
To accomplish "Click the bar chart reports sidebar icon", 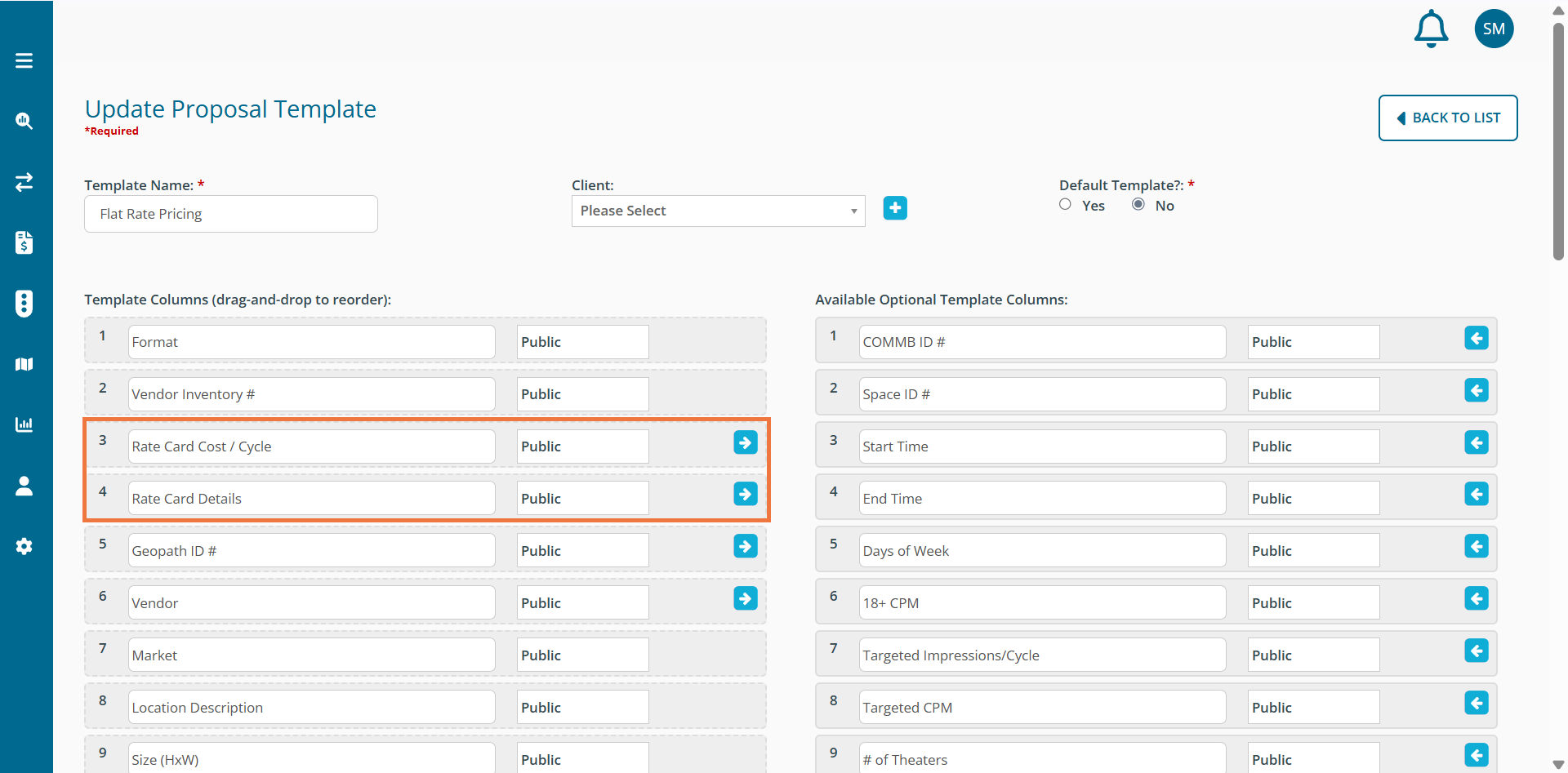I will click(x=24, y=424).
